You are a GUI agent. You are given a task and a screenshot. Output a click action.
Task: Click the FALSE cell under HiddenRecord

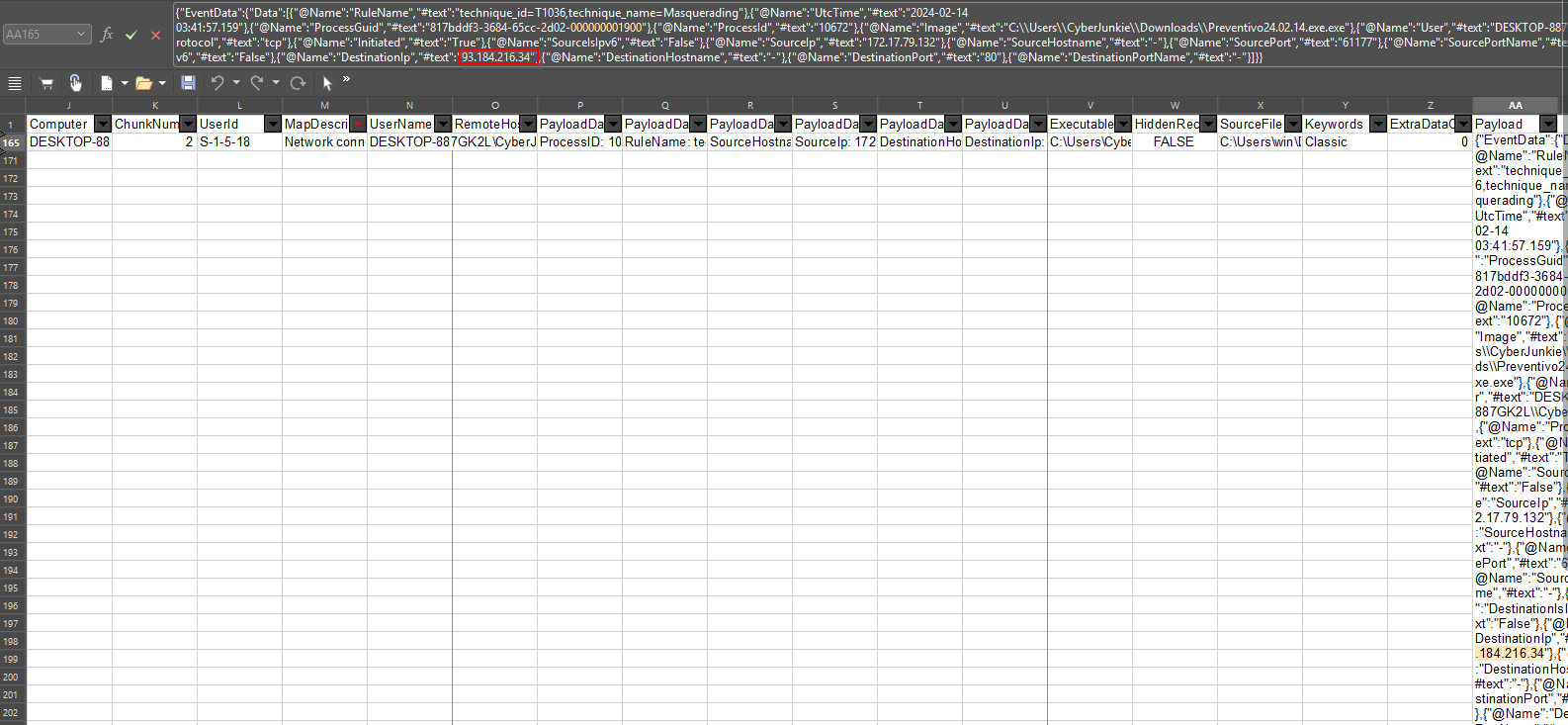click(1174, 142)
